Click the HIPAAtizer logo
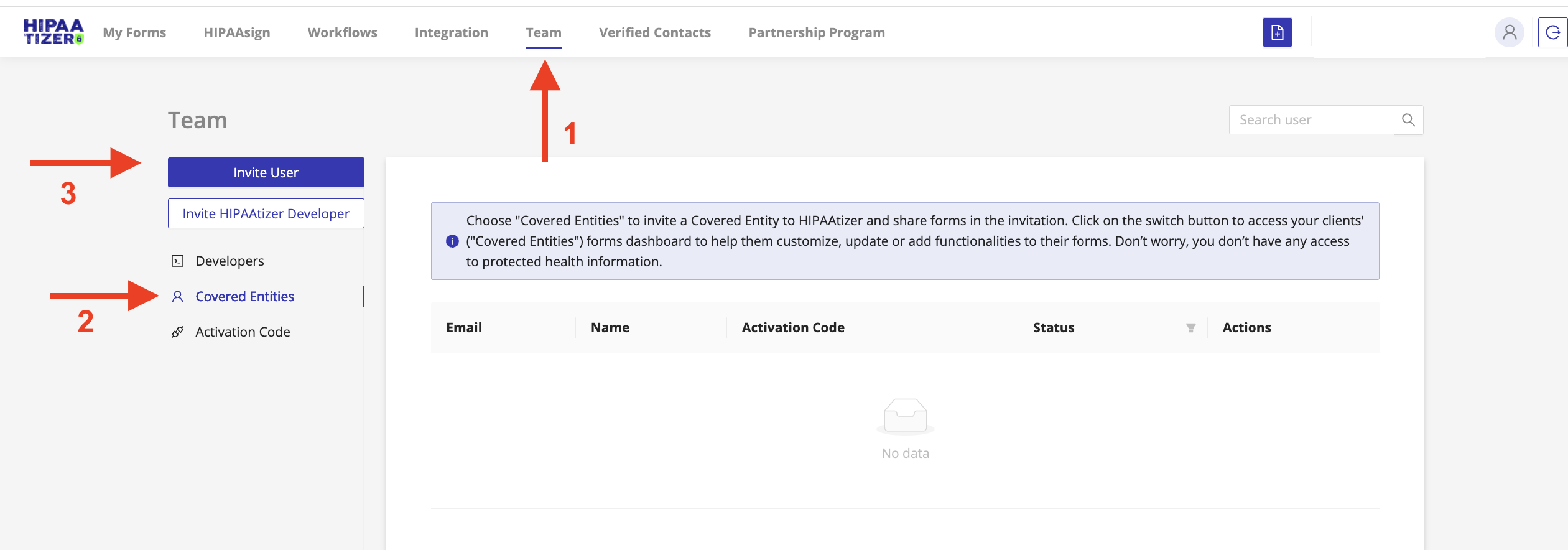1568x550 pixels. (53, 32)
